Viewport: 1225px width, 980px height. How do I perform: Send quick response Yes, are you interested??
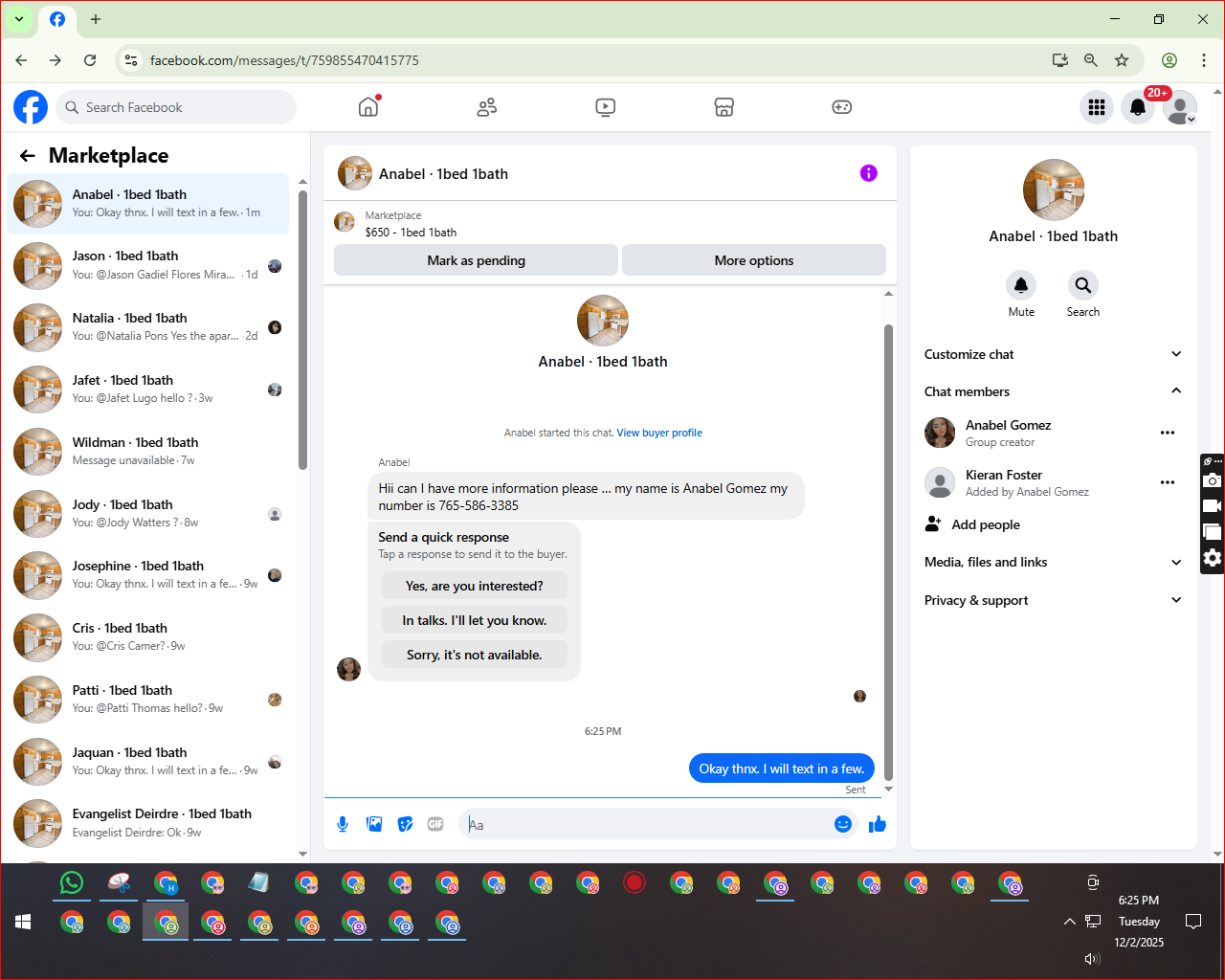coord(474,586)
